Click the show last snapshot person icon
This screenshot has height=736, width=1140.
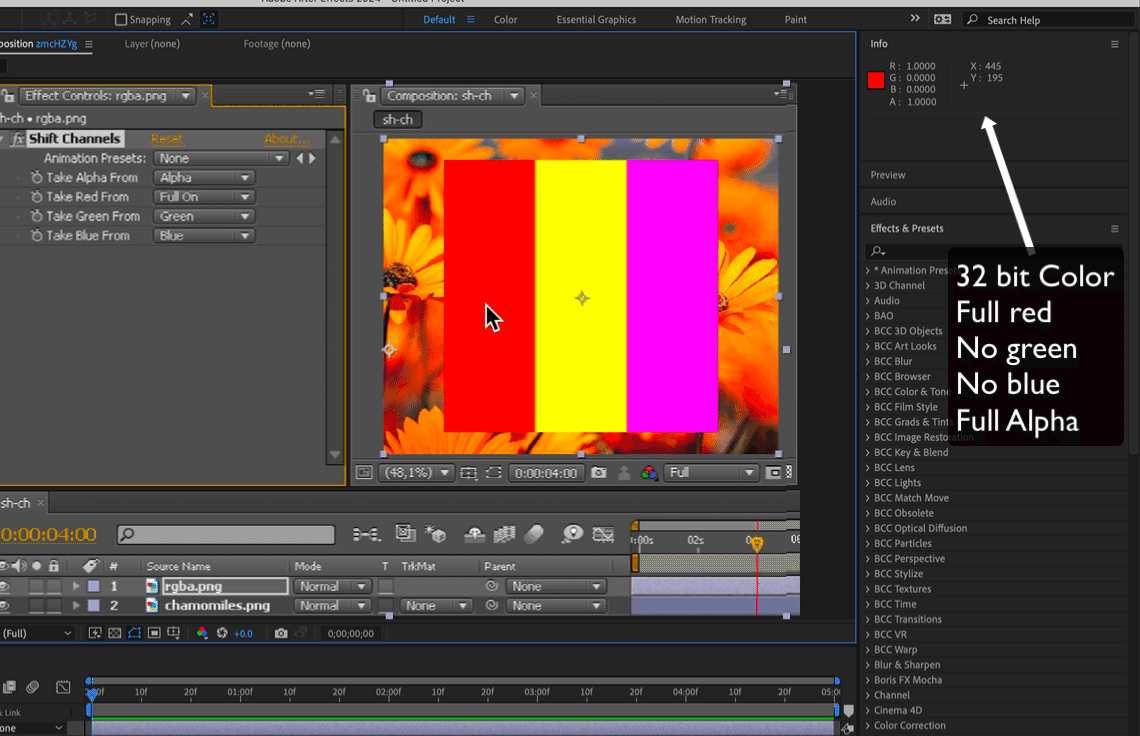click(624, 473)
